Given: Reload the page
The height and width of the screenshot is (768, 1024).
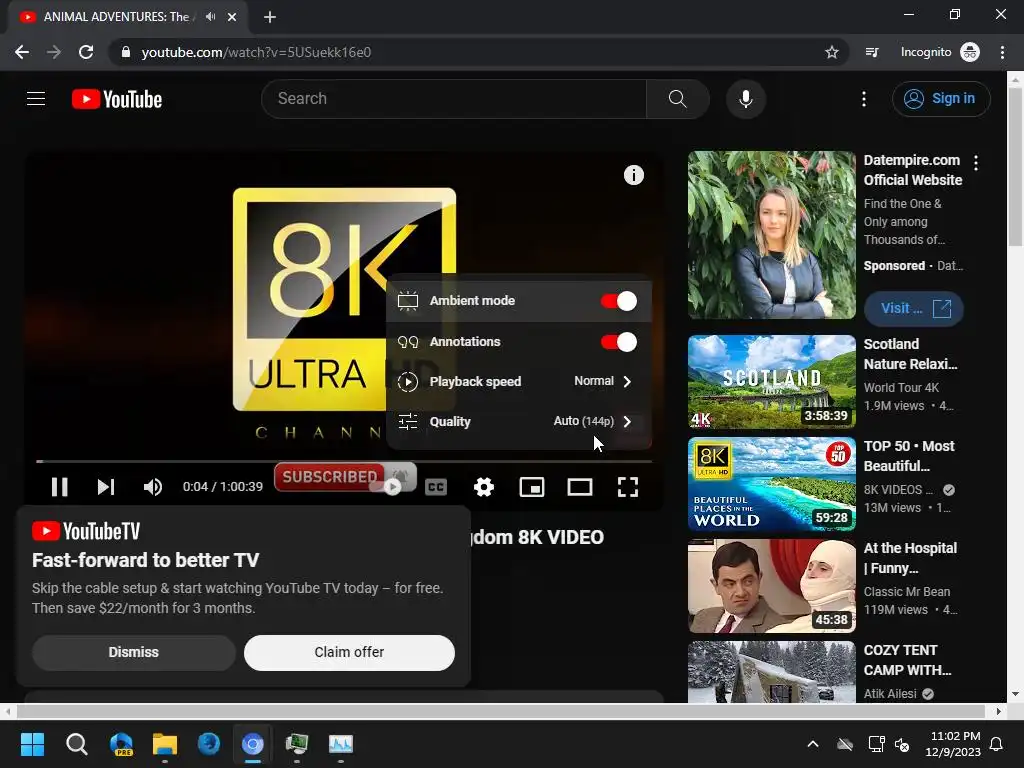Looking at the screenshot, I should pyautogui.click(x=86, y=52).
